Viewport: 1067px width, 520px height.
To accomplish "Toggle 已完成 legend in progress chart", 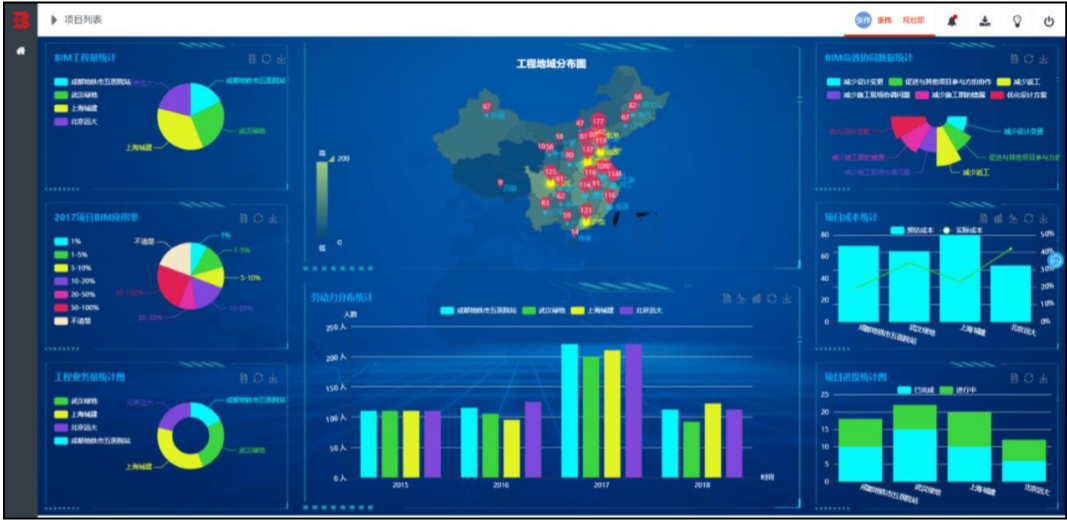I will pyautogui.click(x=914, y=390).
